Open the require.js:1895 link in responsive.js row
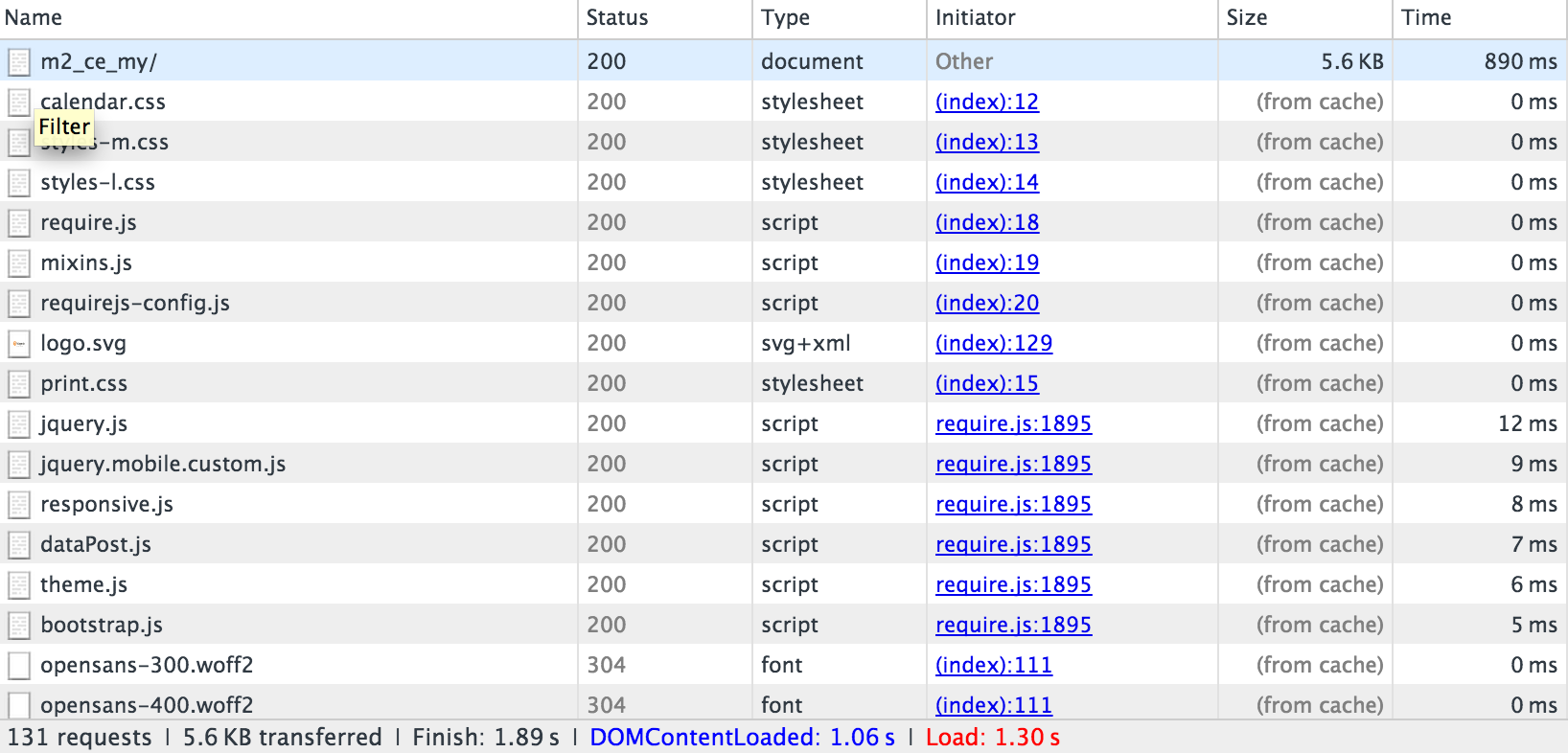Screen dimensions: 1568x753 point(1014,504)
